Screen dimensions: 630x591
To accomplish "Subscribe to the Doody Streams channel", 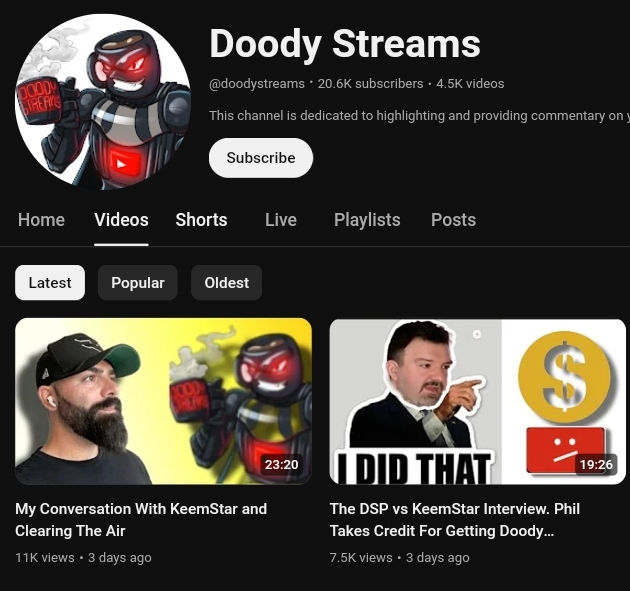I will click(x=261, y=158).
